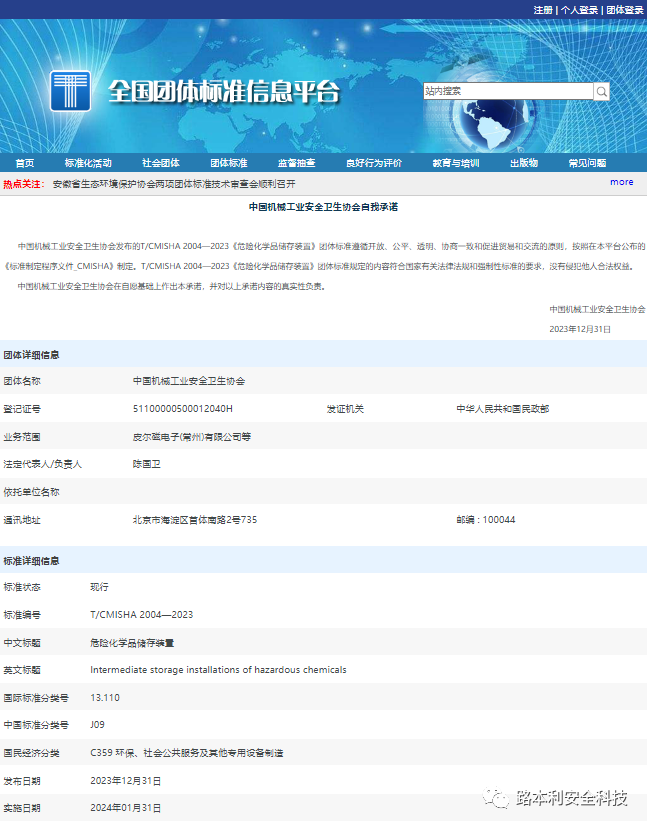Viewport: 648px width, 827px height.
Task: Select ICS number 13.110
Action: tap(105, 698)
